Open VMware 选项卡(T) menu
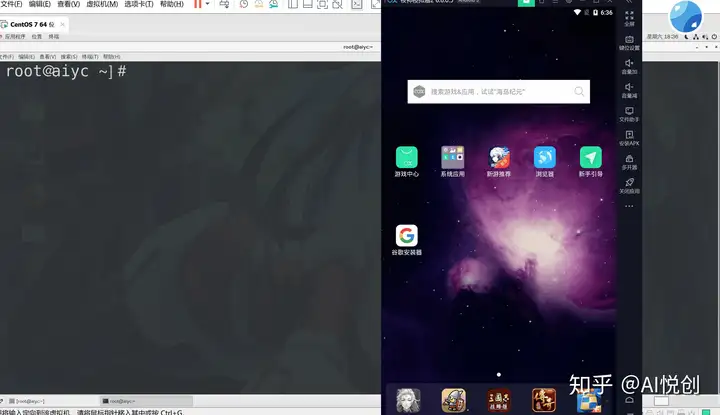720x415 pixels. pos(139,4)
